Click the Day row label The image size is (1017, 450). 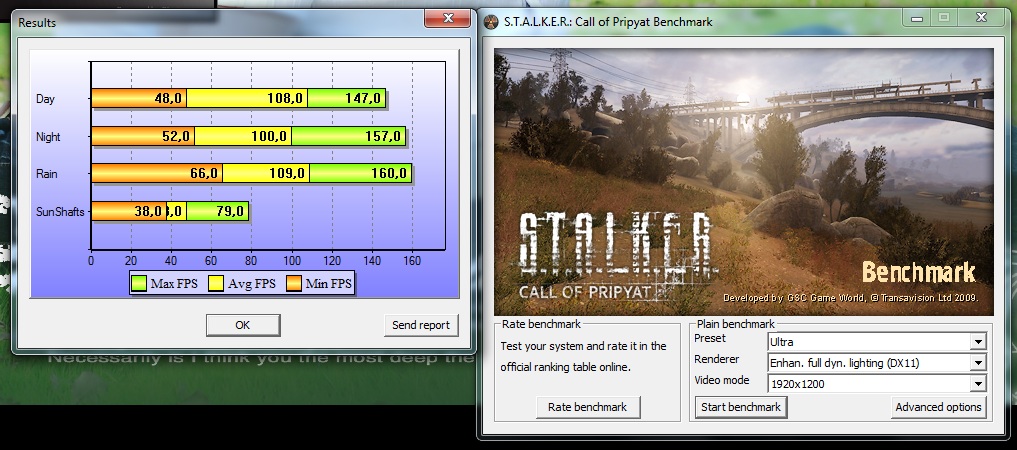(x=45, y=99)
